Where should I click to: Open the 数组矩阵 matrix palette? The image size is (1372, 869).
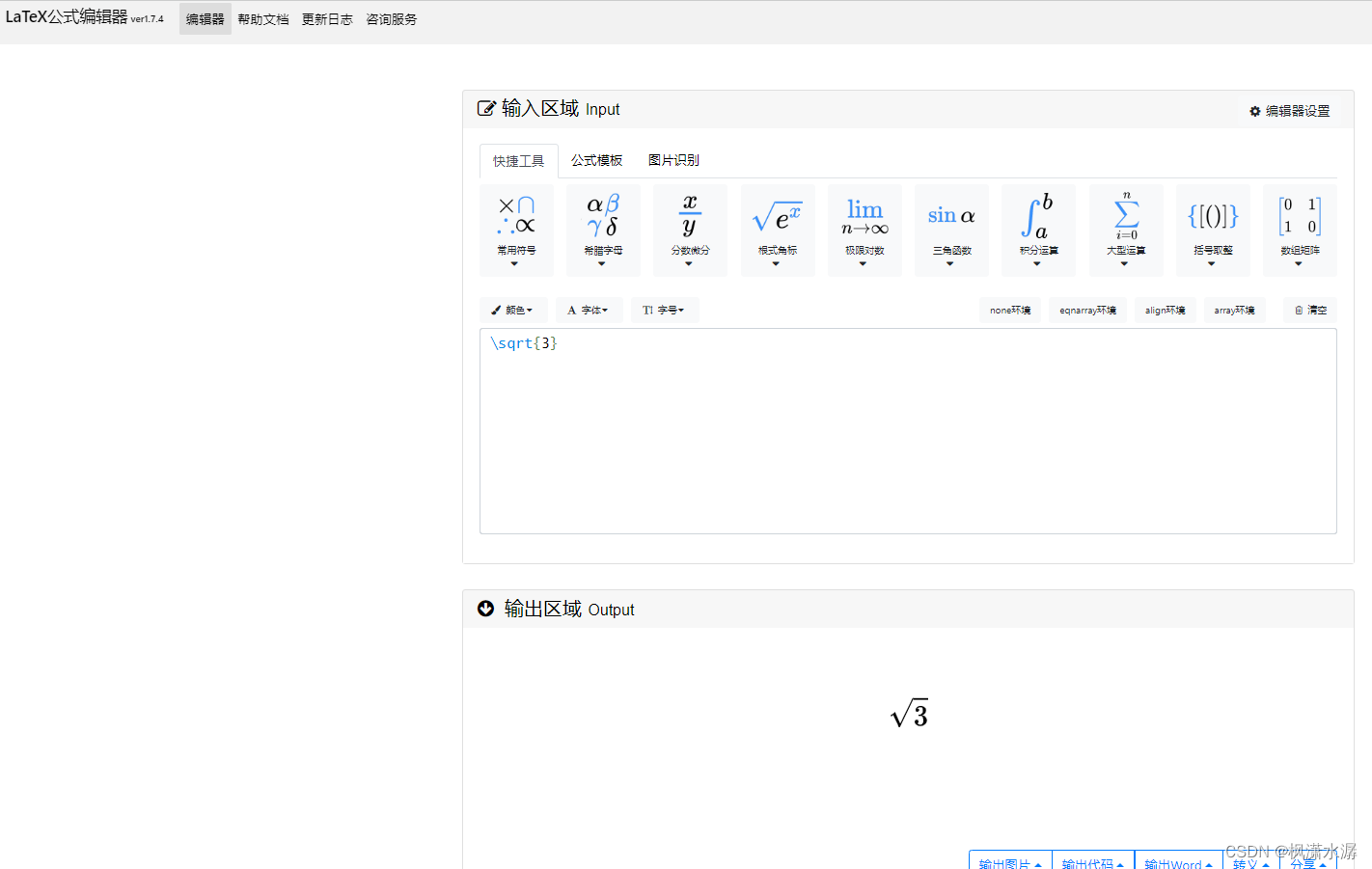pyautogui.click(x=1300, y=231)
